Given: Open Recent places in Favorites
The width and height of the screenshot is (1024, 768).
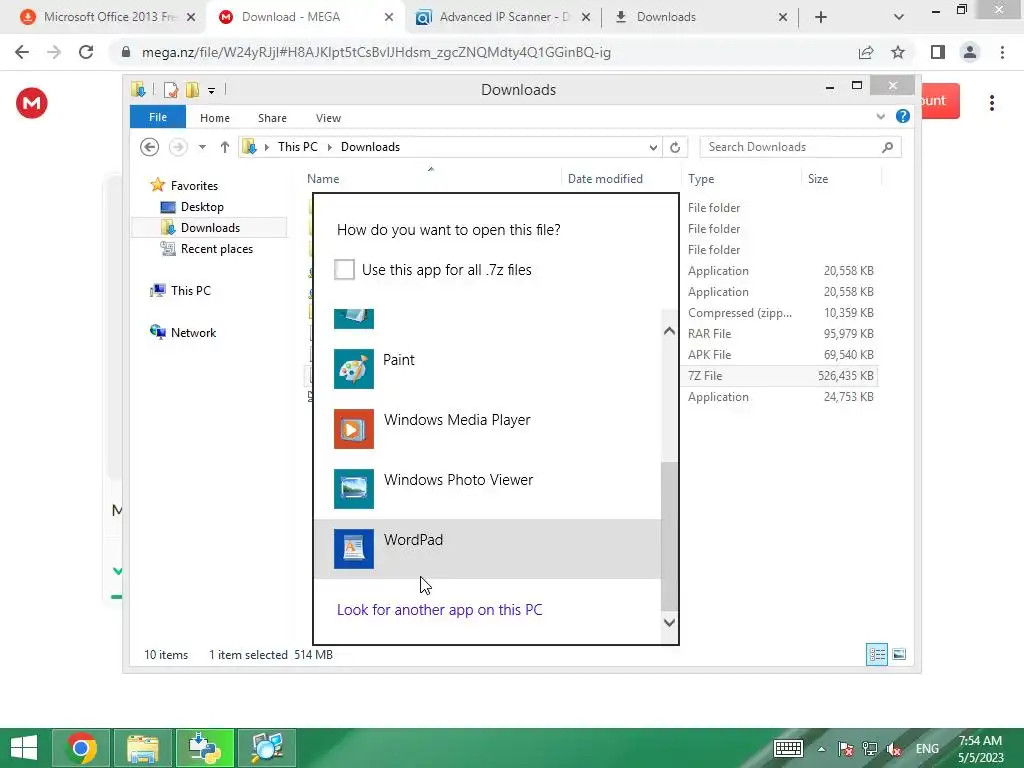Looking at the screenshot, I should (216, 249).
